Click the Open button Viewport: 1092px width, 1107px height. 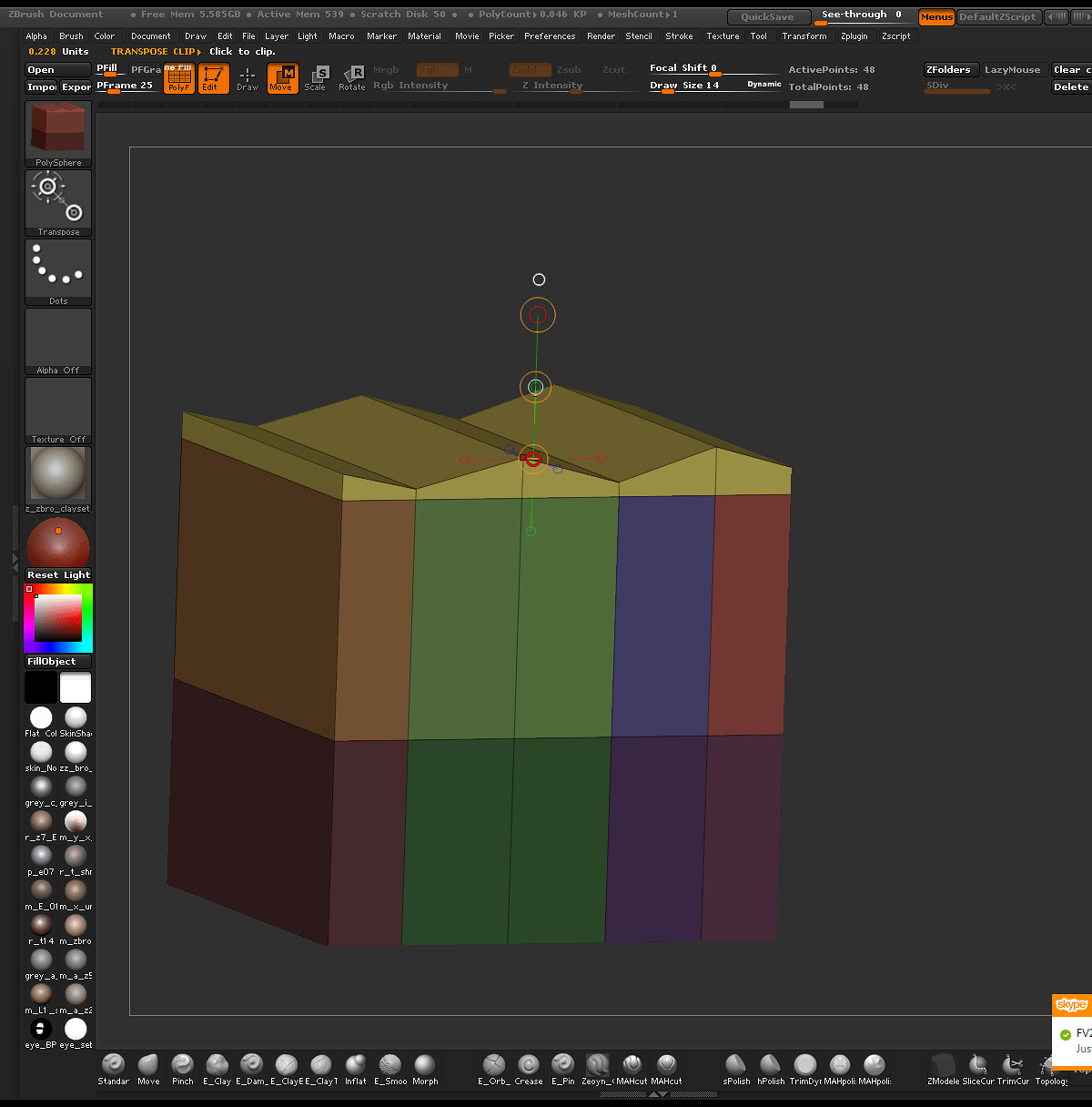click(x=58, y=70)
